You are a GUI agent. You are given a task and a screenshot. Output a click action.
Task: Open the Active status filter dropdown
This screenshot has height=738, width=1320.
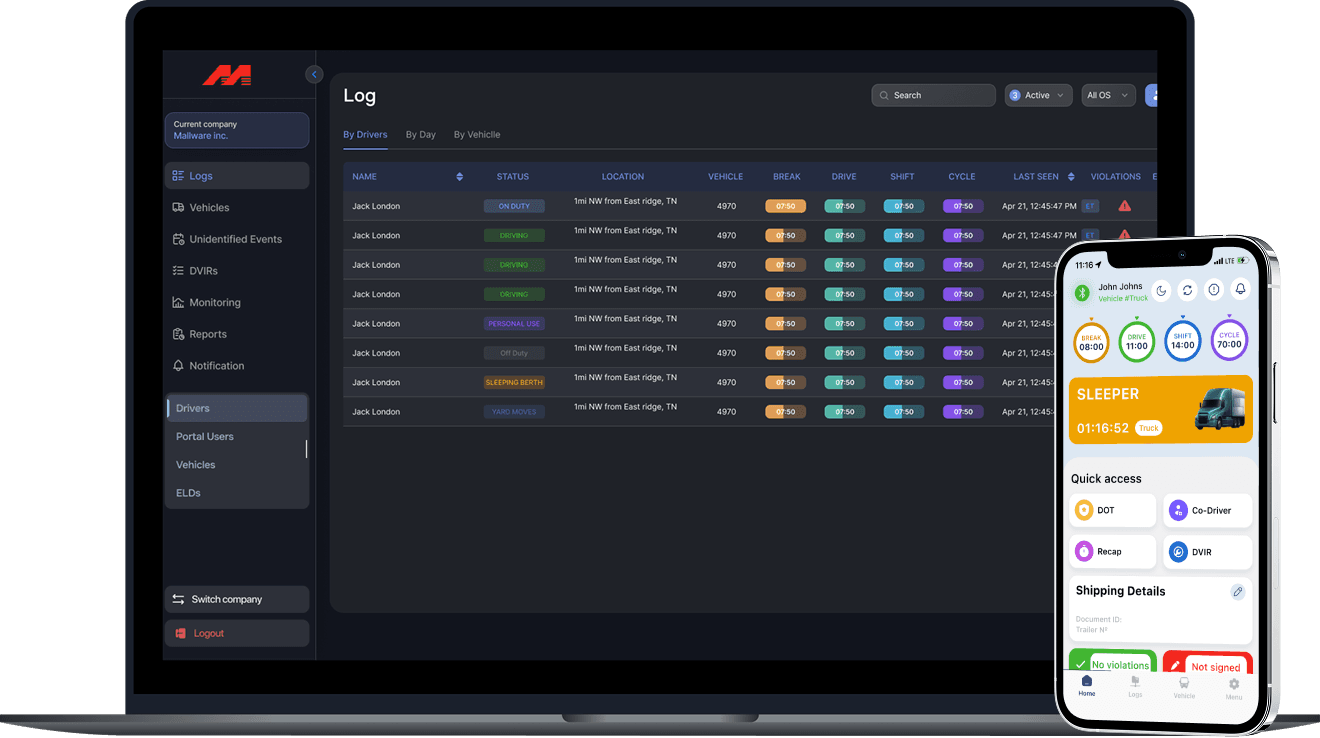click(x=1038, y=95)
